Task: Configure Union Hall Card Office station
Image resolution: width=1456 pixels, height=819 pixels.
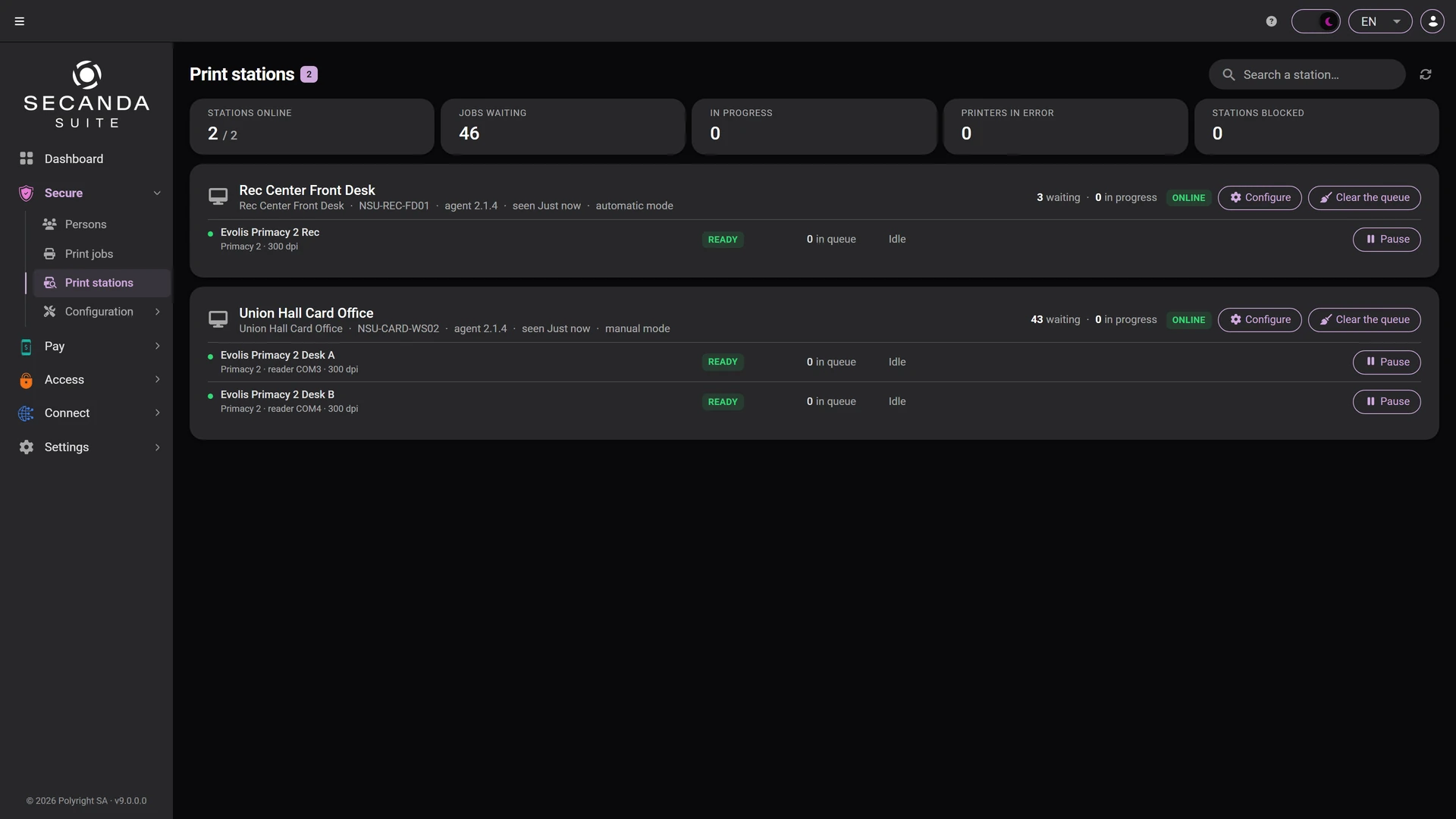Action: pos(1260,320)
